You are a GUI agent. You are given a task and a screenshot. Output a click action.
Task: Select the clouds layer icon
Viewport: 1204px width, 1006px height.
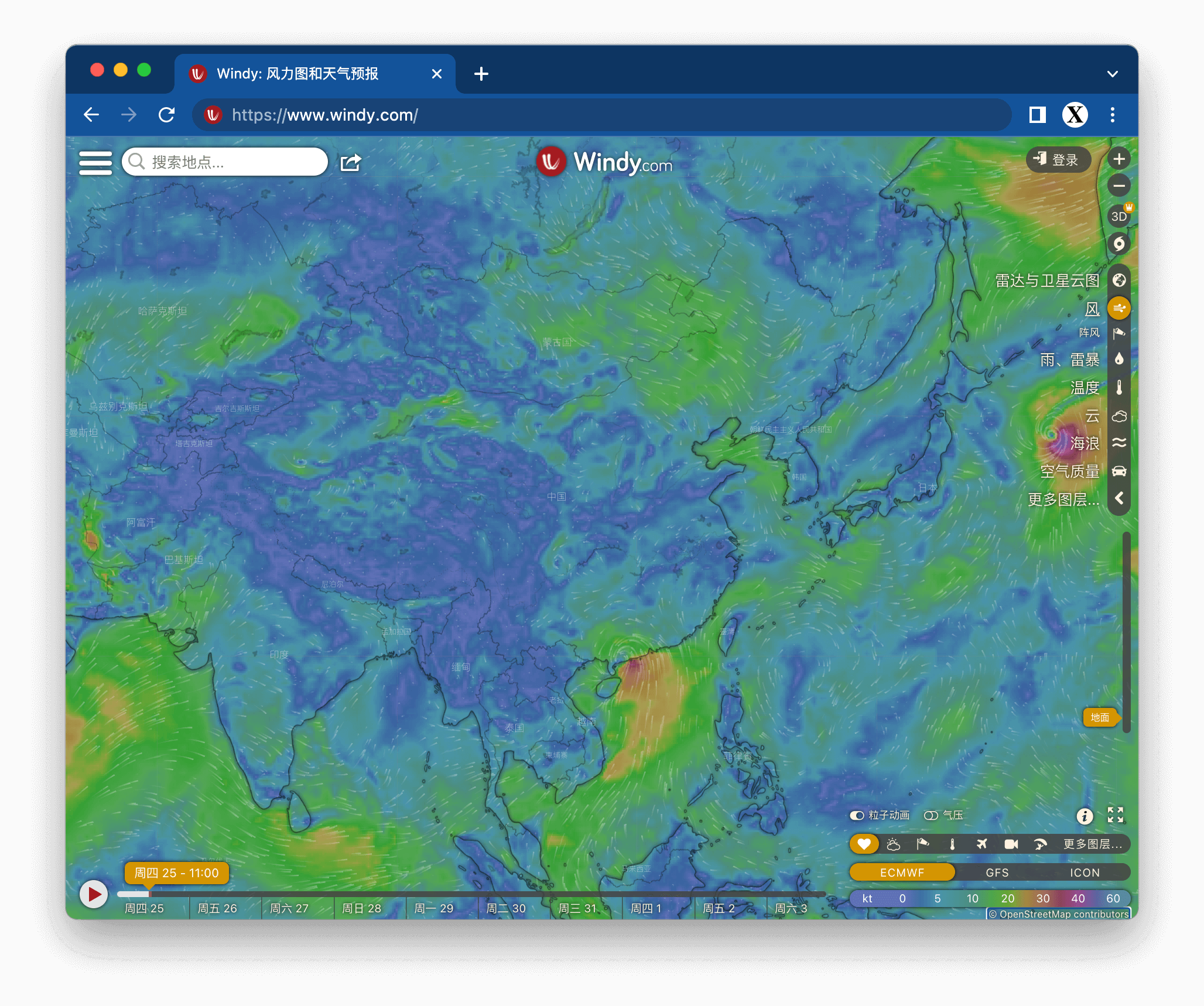click(x=1119, y=416)
